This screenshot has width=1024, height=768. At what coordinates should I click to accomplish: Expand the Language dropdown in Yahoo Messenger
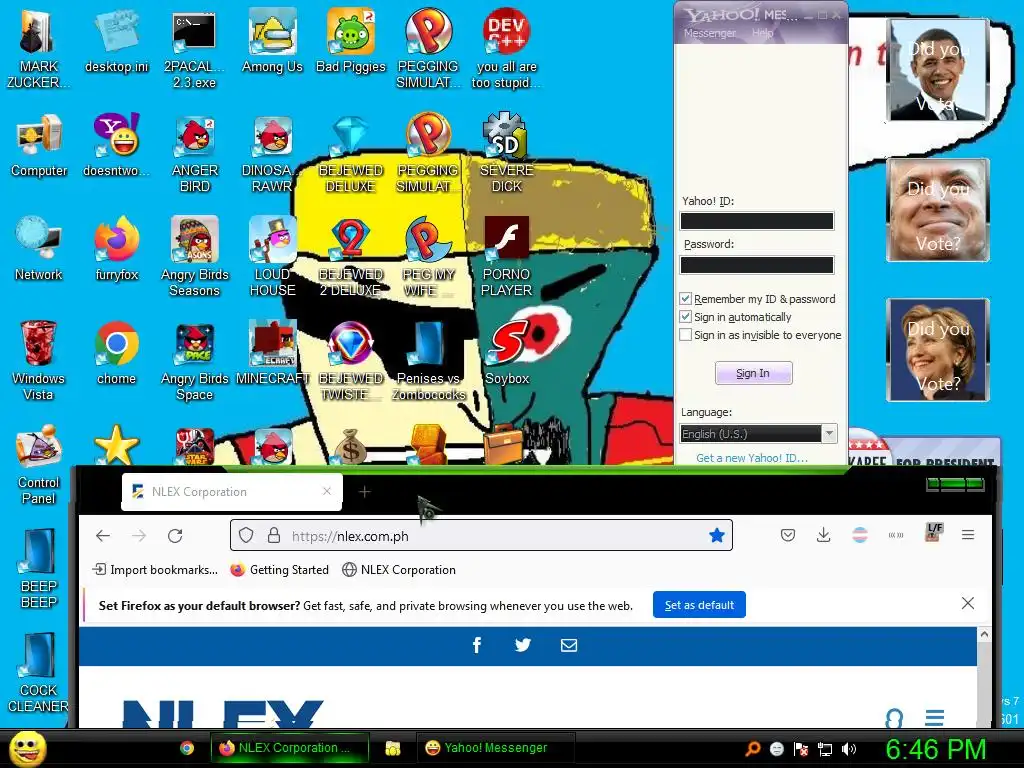pos(829,434)
